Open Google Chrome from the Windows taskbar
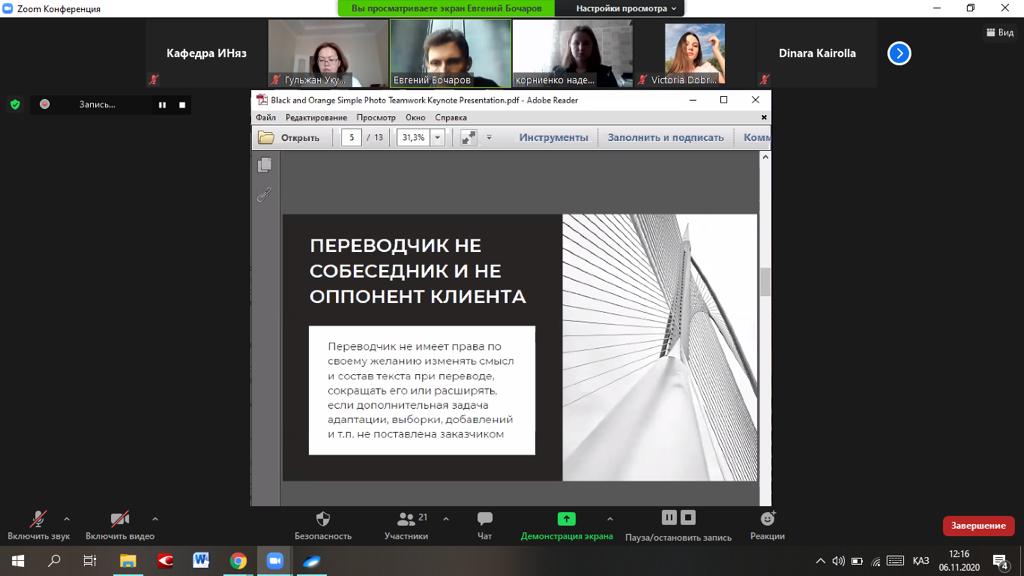This screenshot has width=1024, height=576. pyautogui.click(x=238, y=561)
